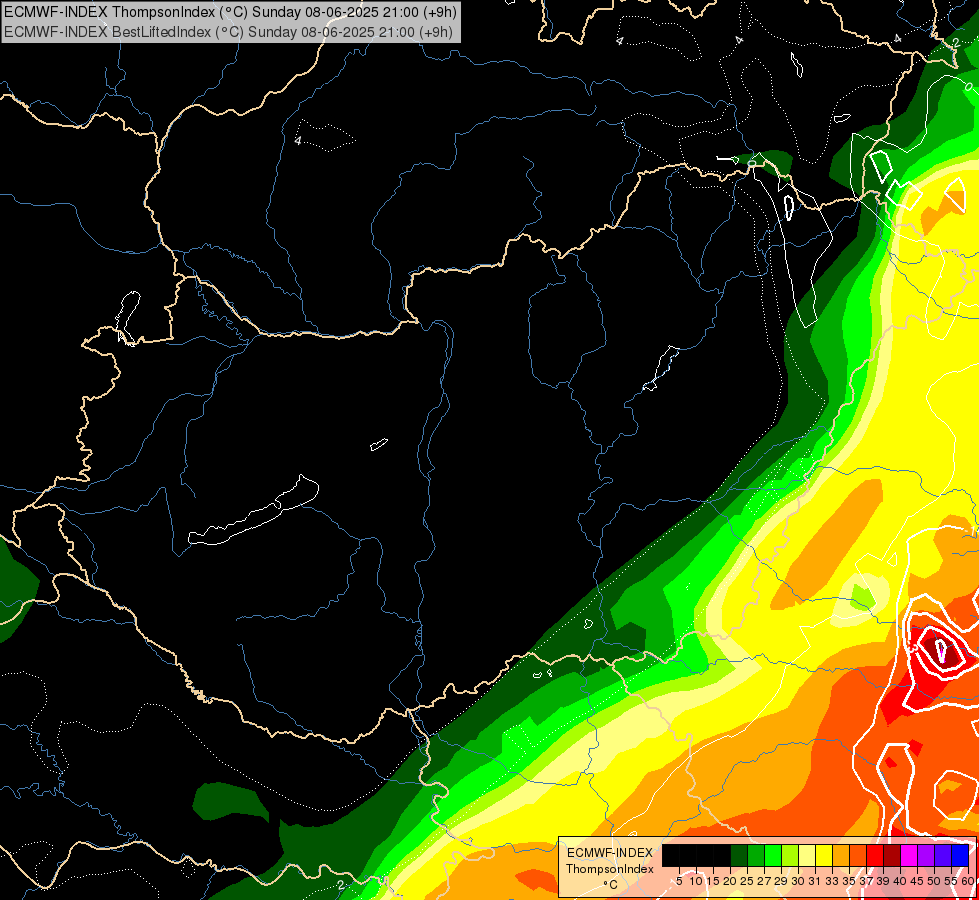Click the legend label 'ThompsonIndex'

click(610, 869)
